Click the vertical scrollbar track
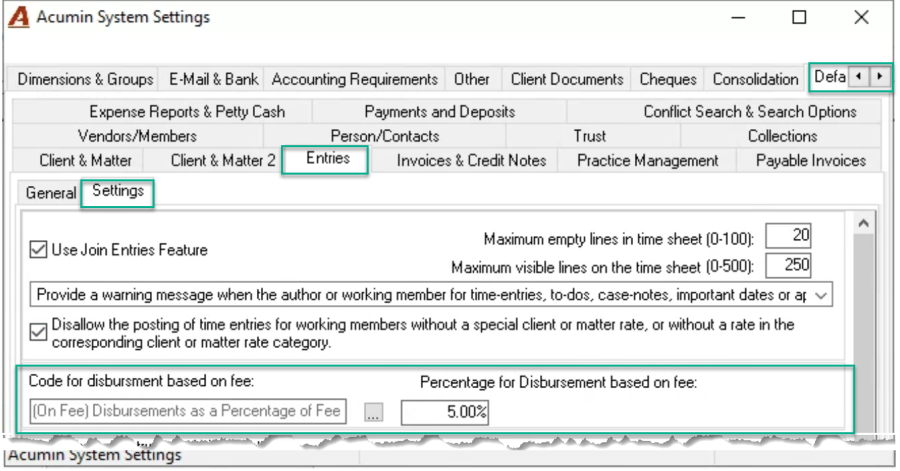 point(863,333)
